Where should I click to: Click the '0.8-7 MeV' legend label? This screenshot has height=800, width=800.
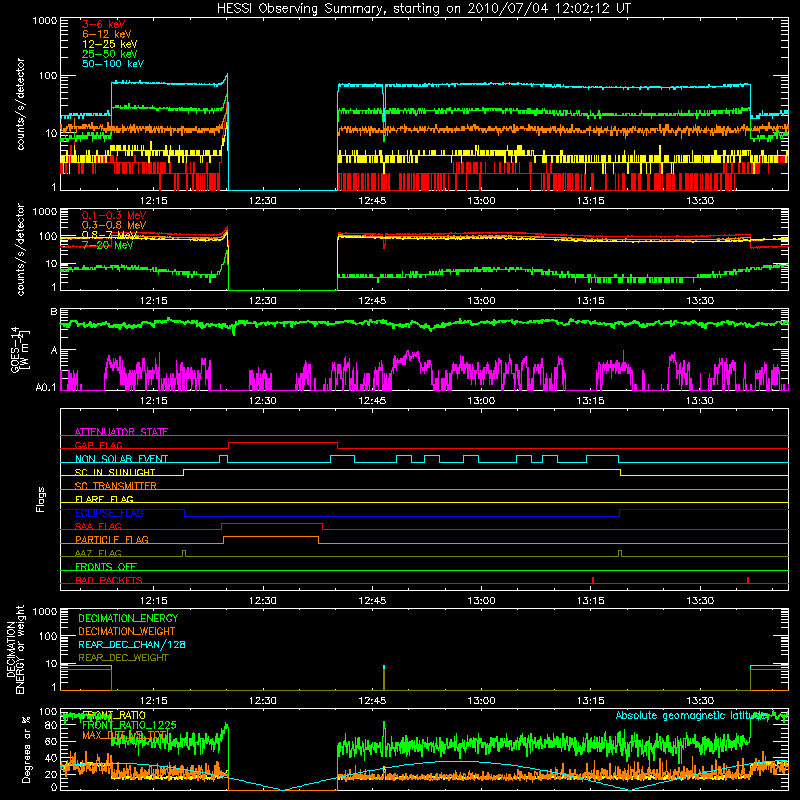click(x=110, y=235)
